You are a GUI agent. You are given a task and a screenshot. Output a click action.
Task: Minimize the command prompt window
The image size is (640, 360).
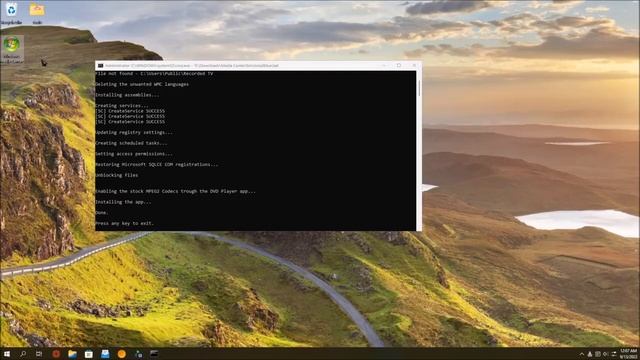[x=384, y=65]
